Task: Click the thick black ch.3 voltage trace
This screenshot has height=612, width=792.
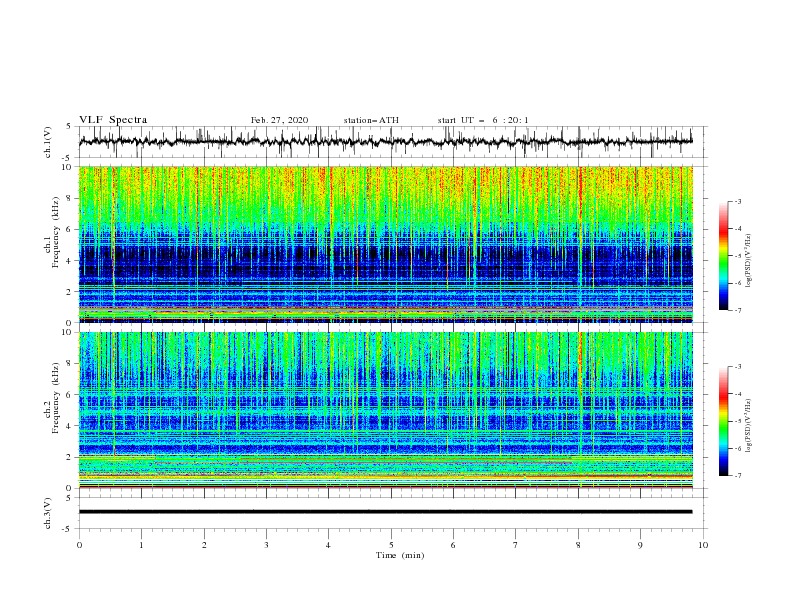Action: 385,512
